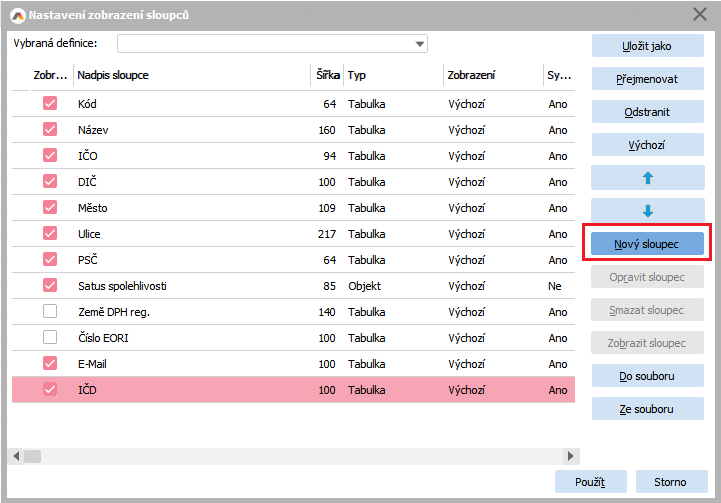Cancel with the Storno button

pos(670,482)
